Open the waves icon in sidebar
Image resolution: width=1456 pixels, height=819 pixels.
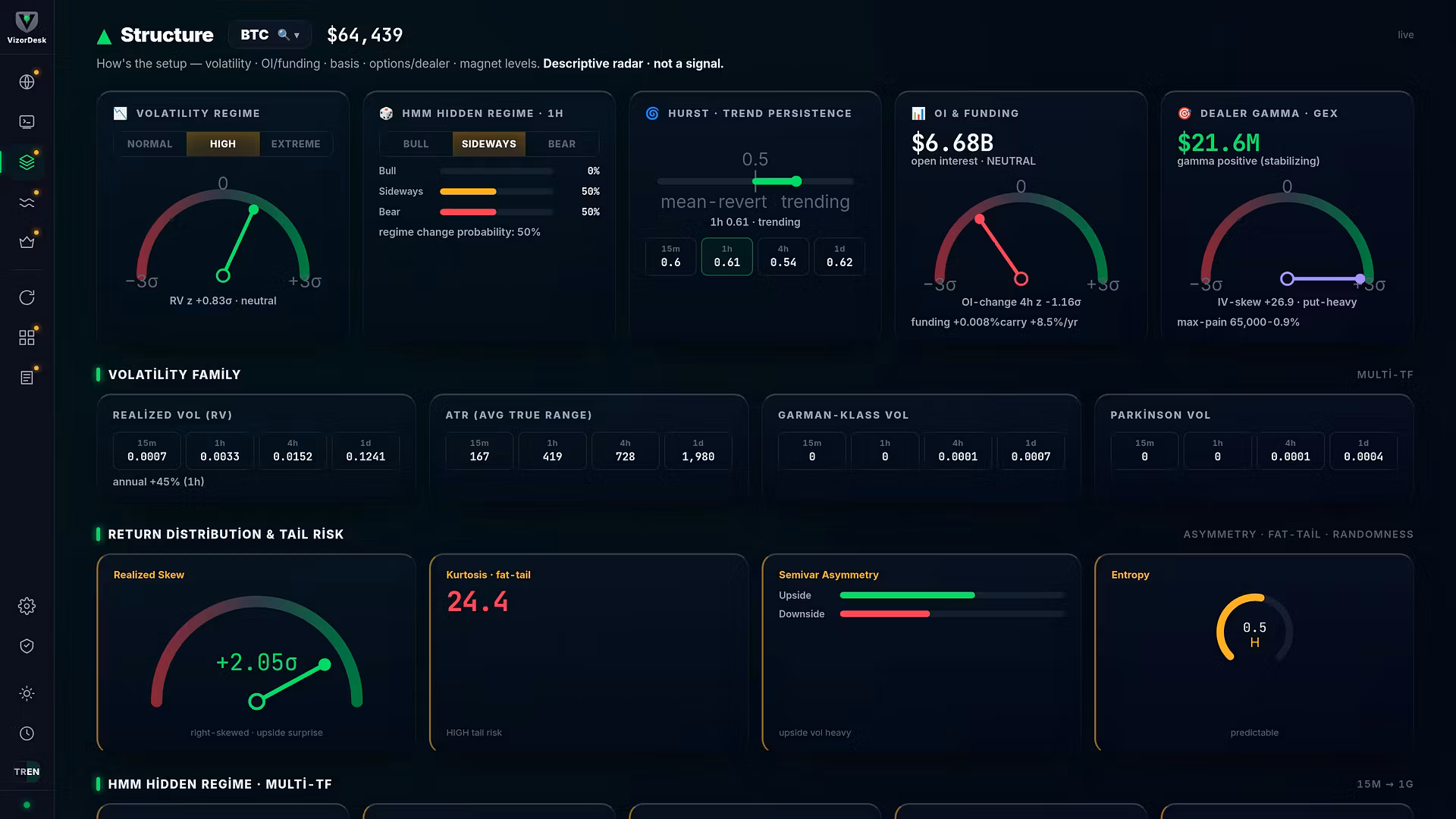(x=27, y=202)
